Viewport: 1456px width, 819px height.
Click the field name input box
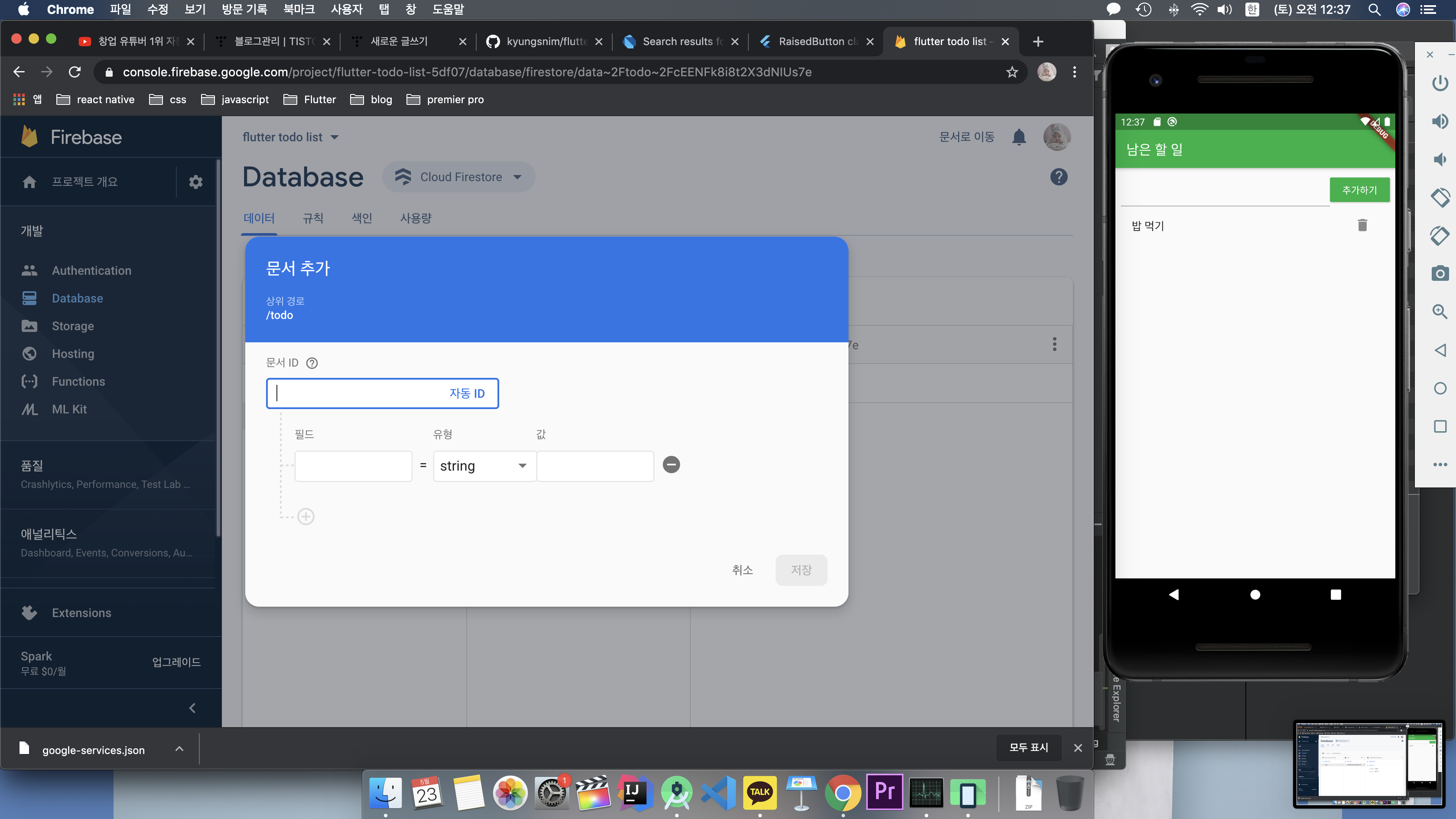353,466
